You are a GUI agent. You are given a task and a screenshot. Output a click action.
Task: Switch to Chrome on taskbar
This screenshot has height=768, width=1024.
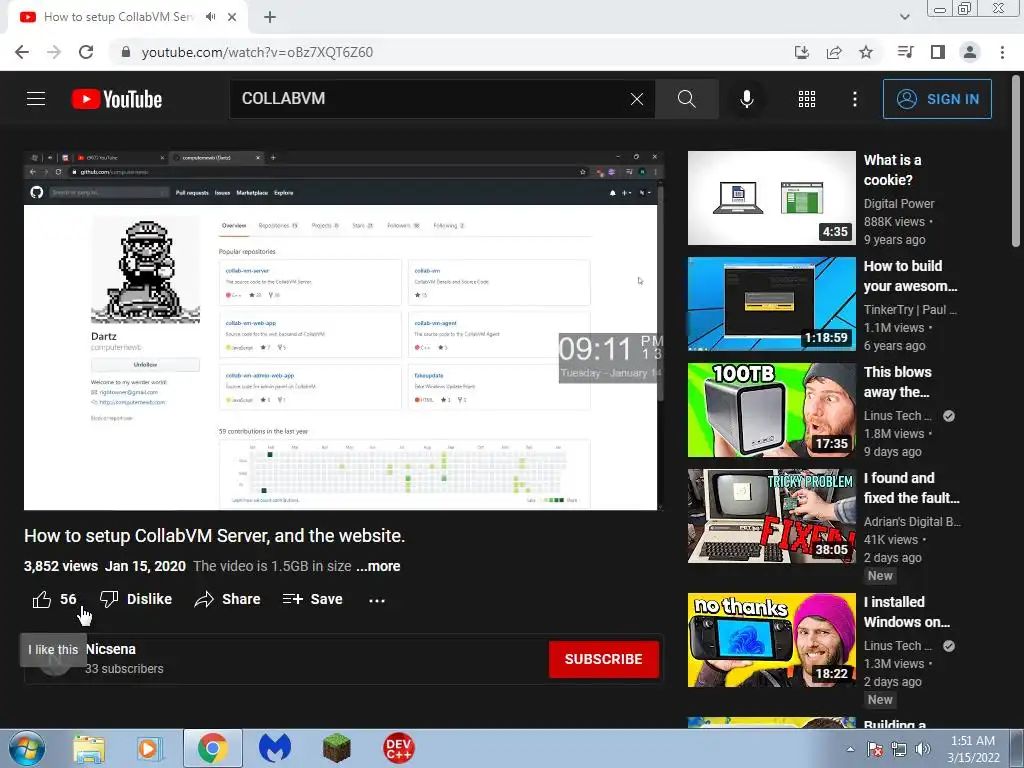click(x=213, y=748)
